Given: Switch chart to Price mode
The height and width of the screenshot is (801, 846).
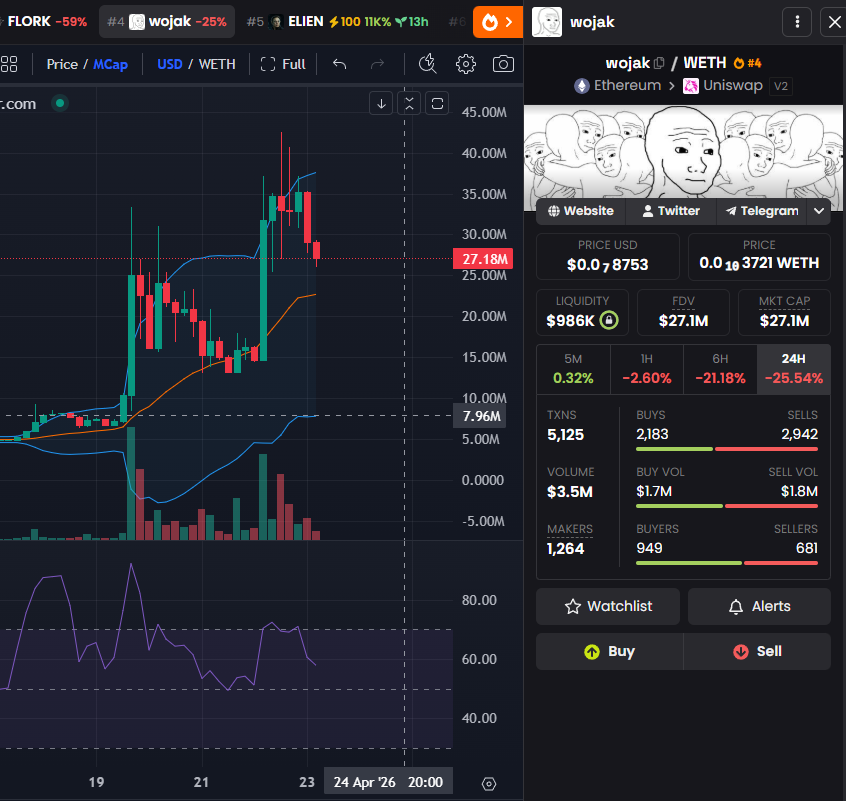Looking at the screenshot, I should 62,64.
